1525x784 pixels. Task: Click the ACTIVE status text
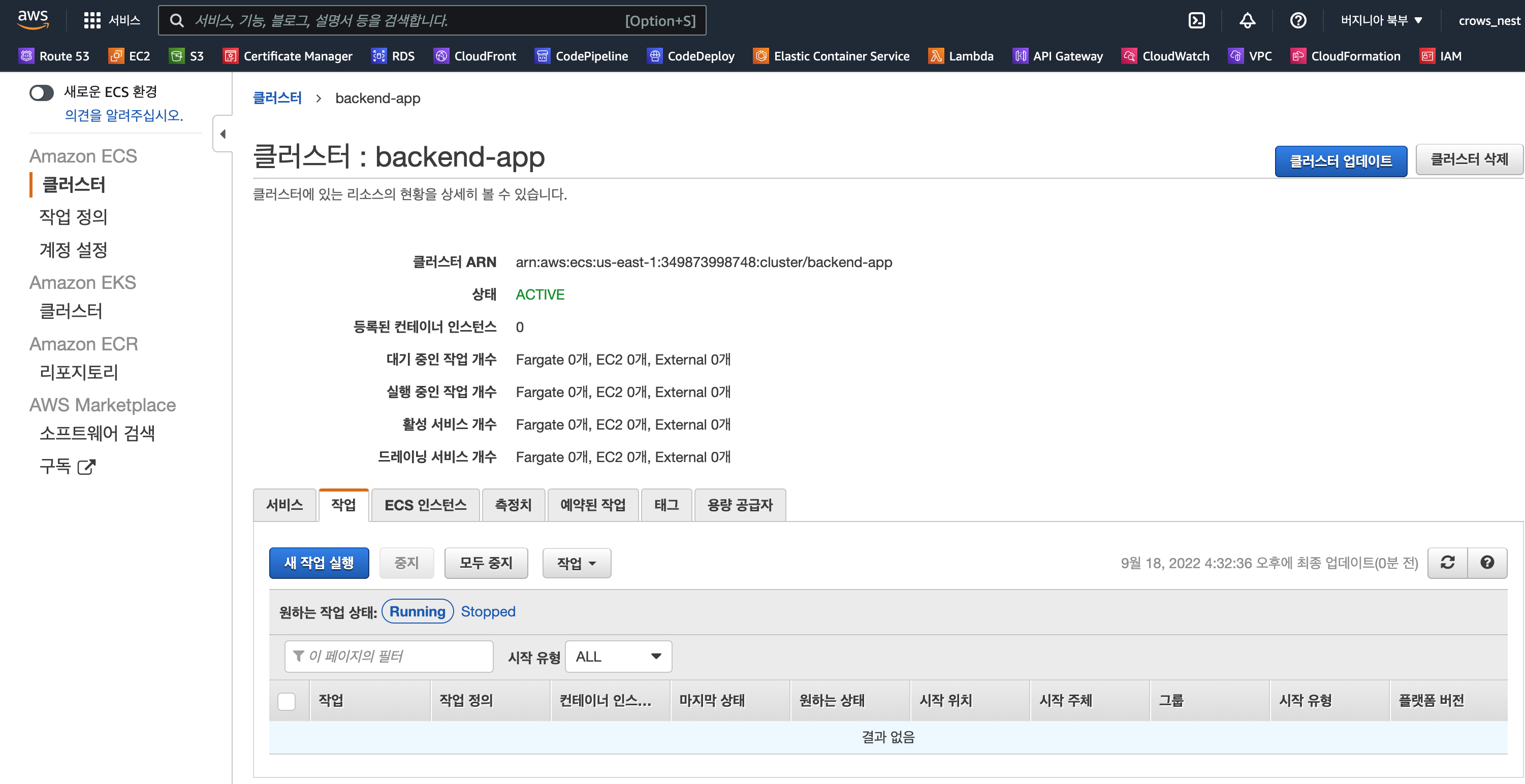[x=540, y=295]
